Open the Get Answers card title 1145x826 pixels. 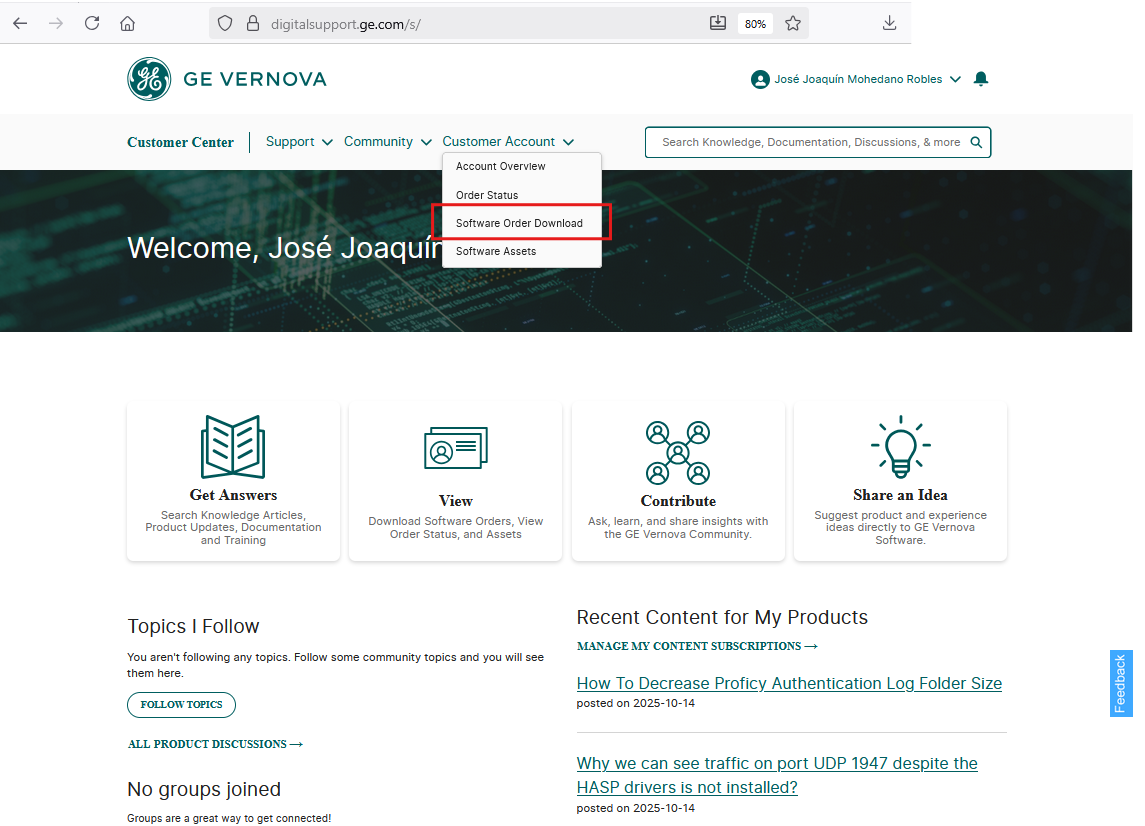(x=233, y=495)
